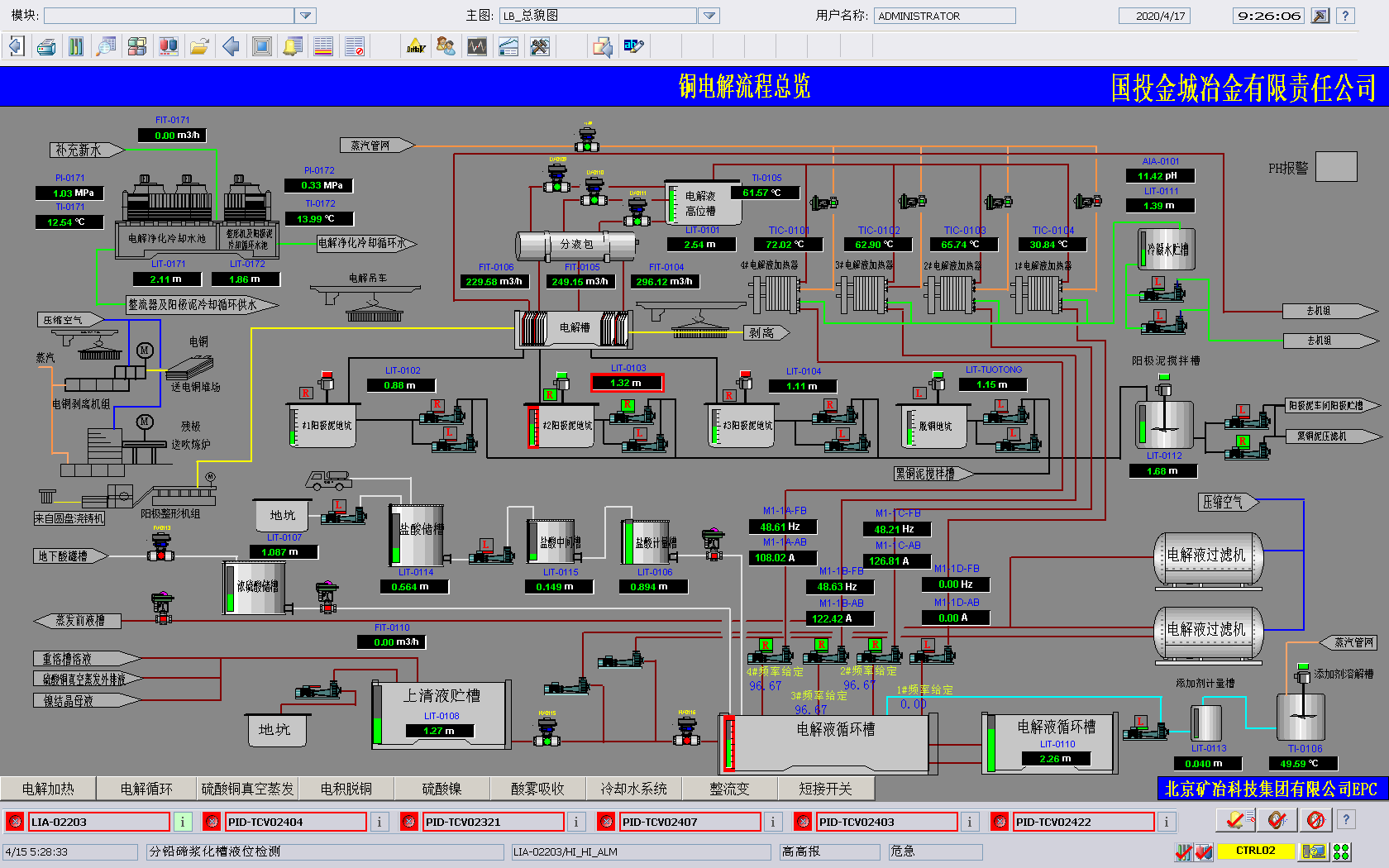Open the DeltaV icon in toolbar
The width and height of the screenshot is (1389, 868).
click(x=415, y=47)
